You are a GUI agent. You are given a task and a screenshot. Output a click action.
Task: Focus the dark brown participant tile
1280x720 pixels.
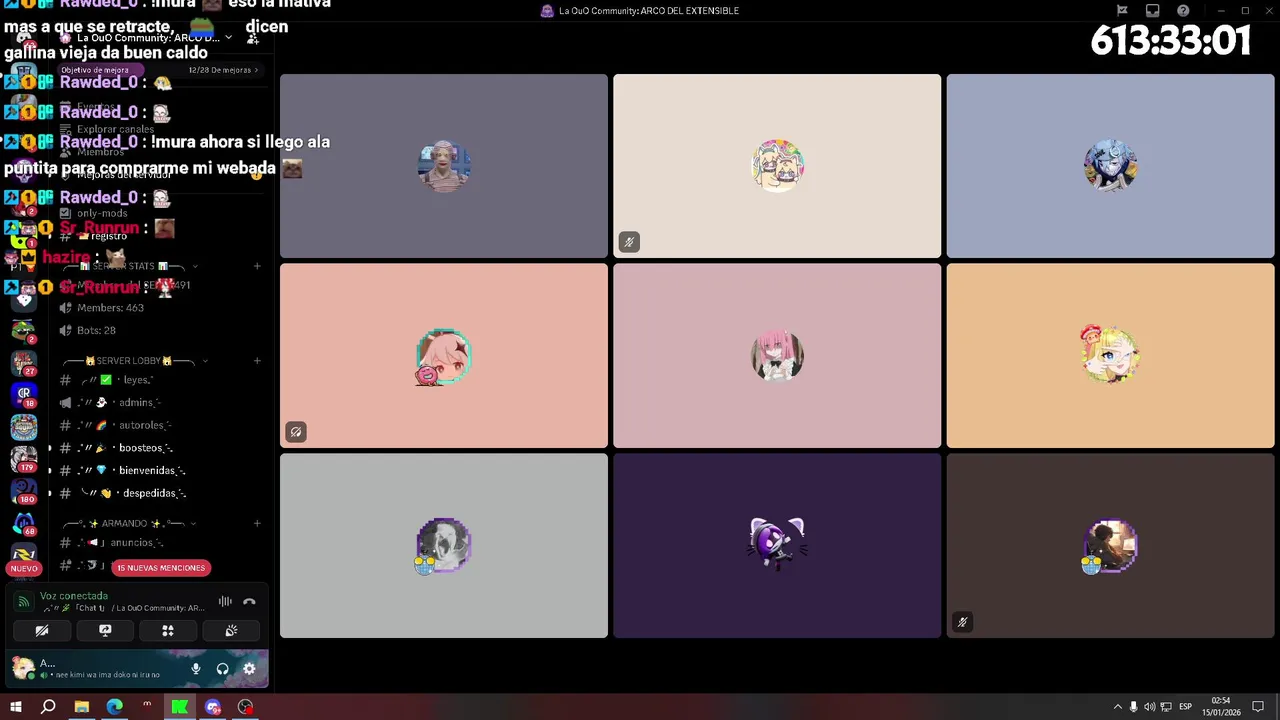pyautogui.click(x=1111, y=546)
